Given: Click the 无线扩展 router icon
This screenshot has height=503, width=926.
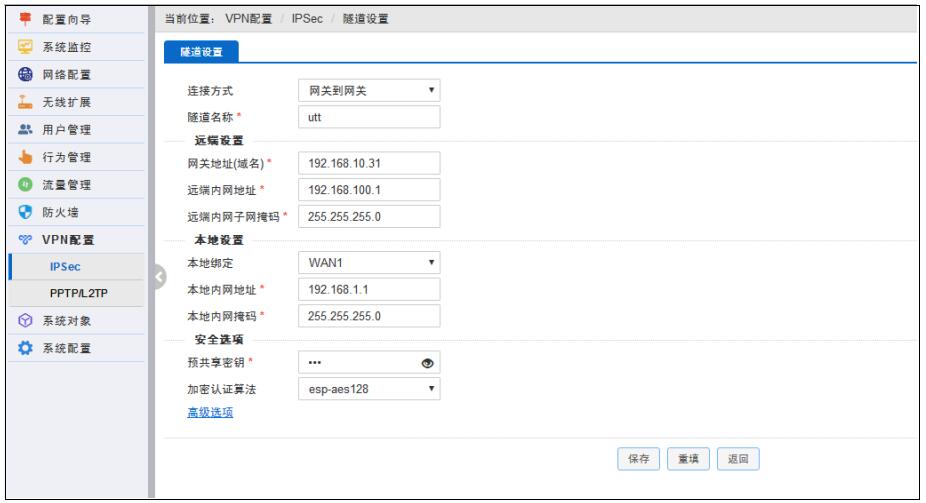Looking at the screenshot, I should (25, 102).
